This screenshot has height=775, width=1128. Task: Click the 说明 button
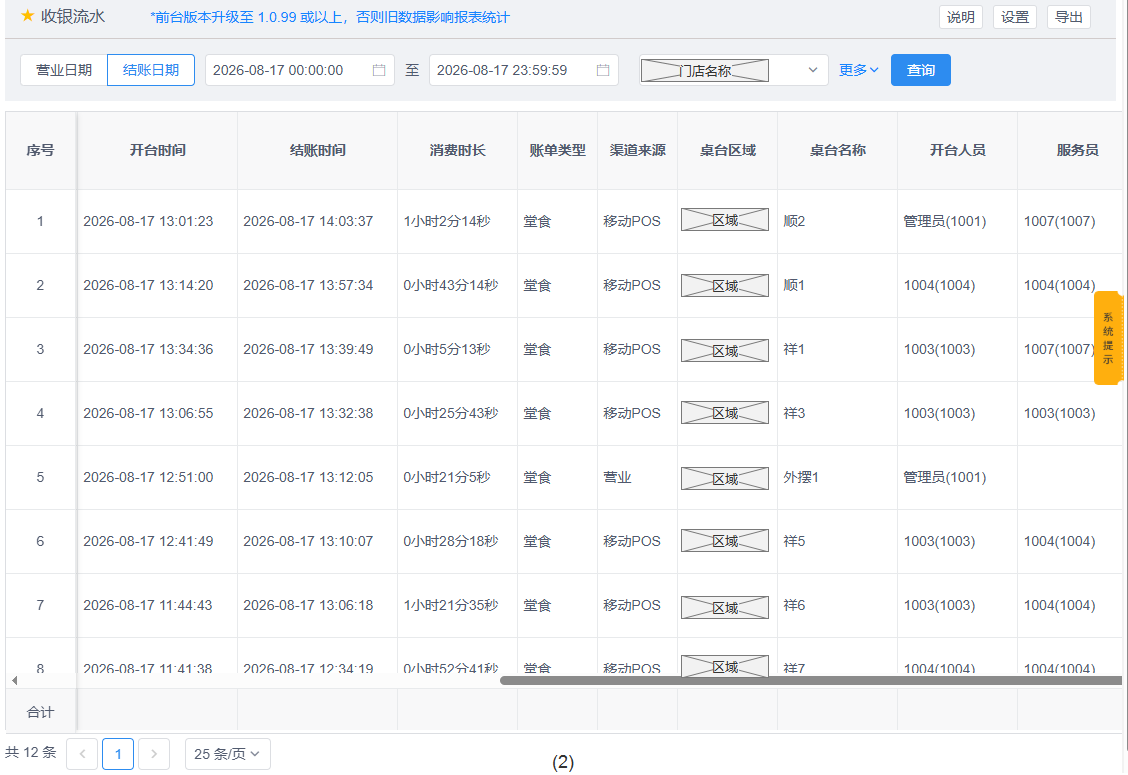[960, 17]
